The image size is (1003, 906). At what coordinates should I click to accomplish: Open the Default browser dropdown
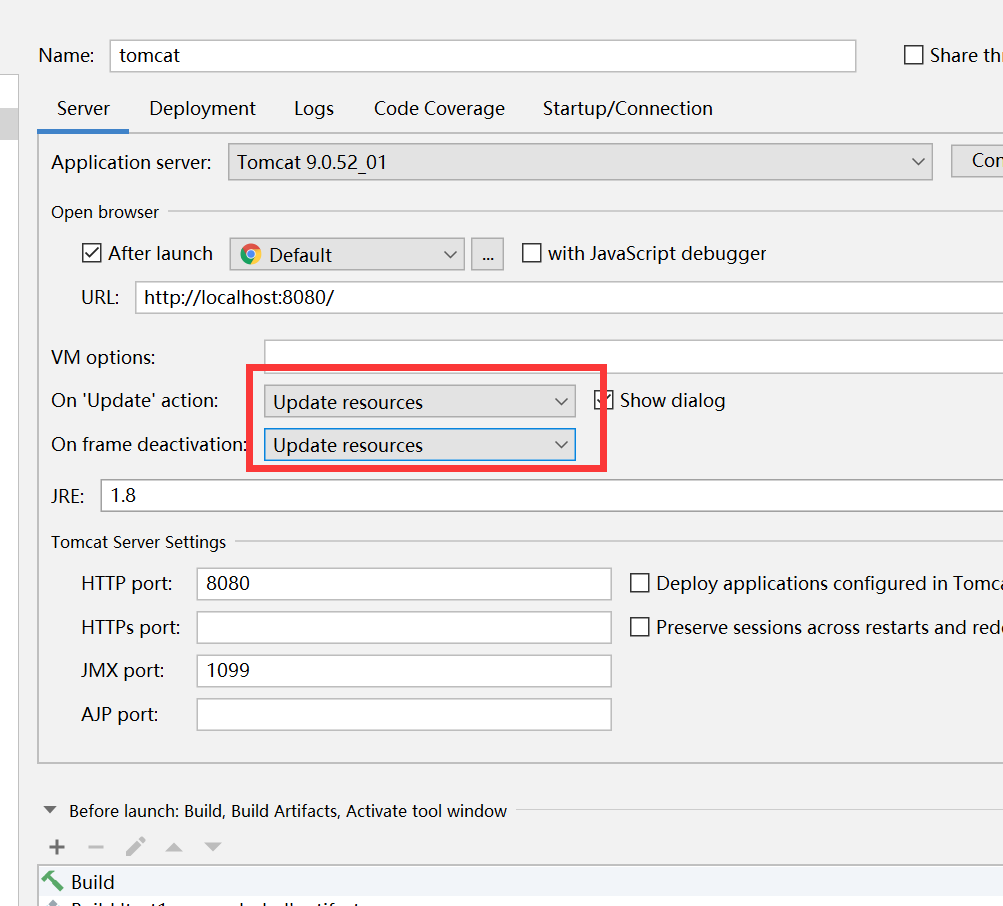pos(347,255)
